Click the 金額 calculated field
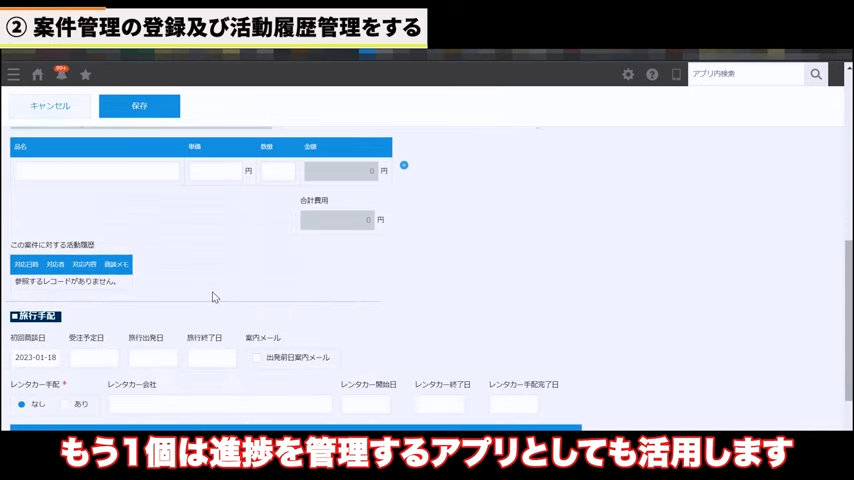 341,171
